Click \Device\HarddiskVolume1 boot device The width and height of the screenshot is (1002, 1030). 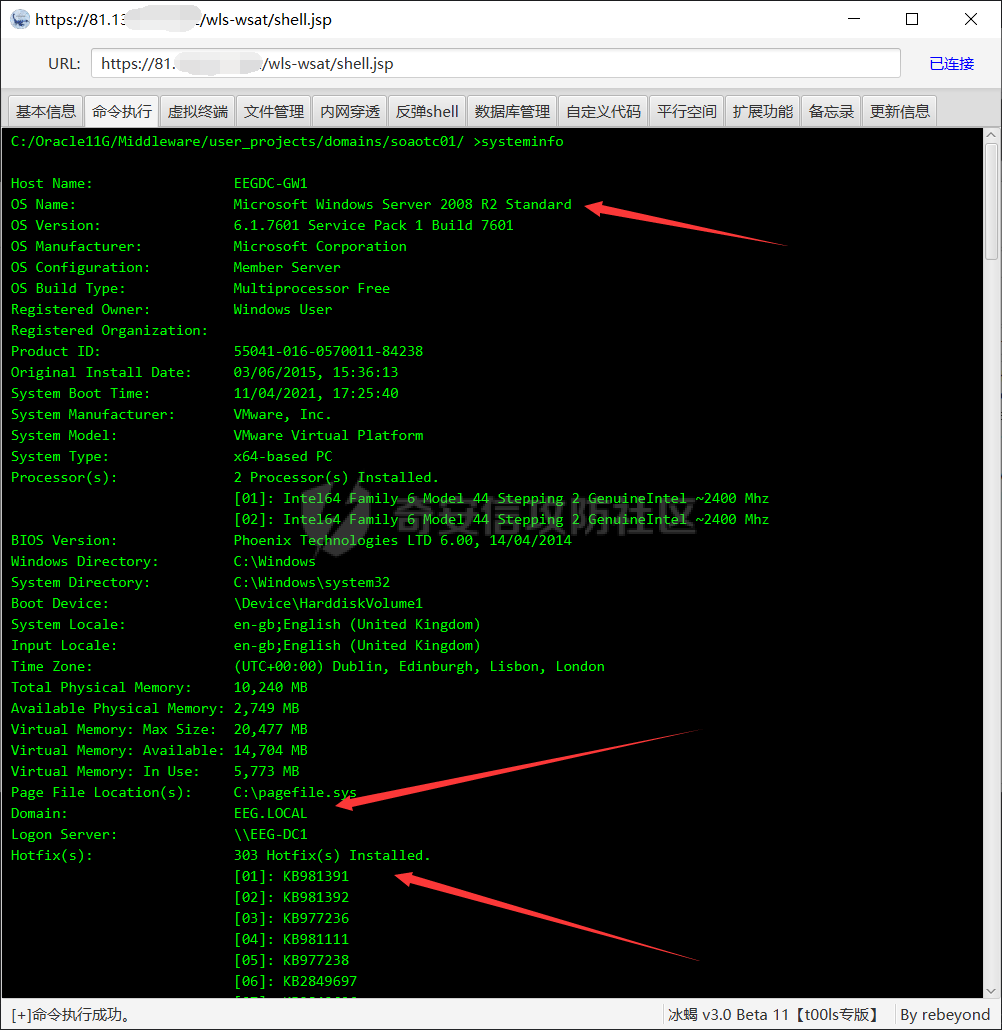pyautogui.click(x=329, y=604)
